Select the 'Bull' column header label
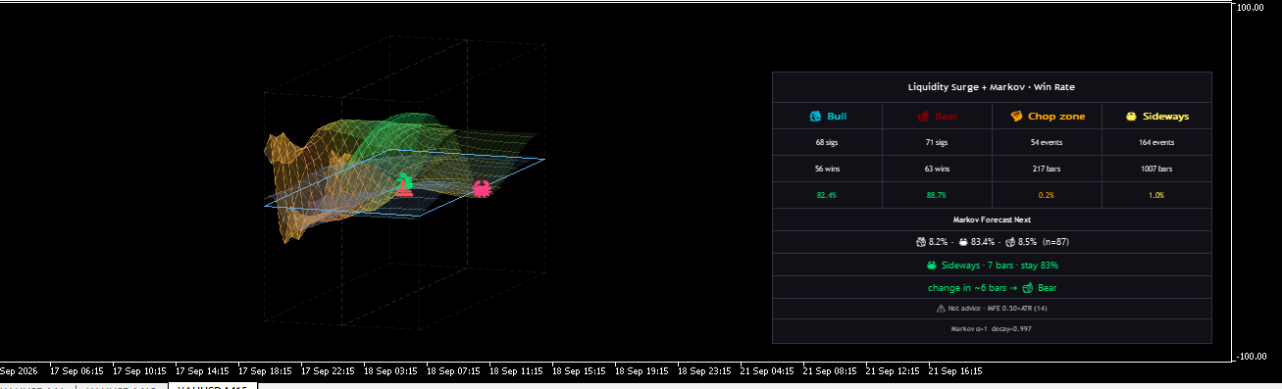 837,116
